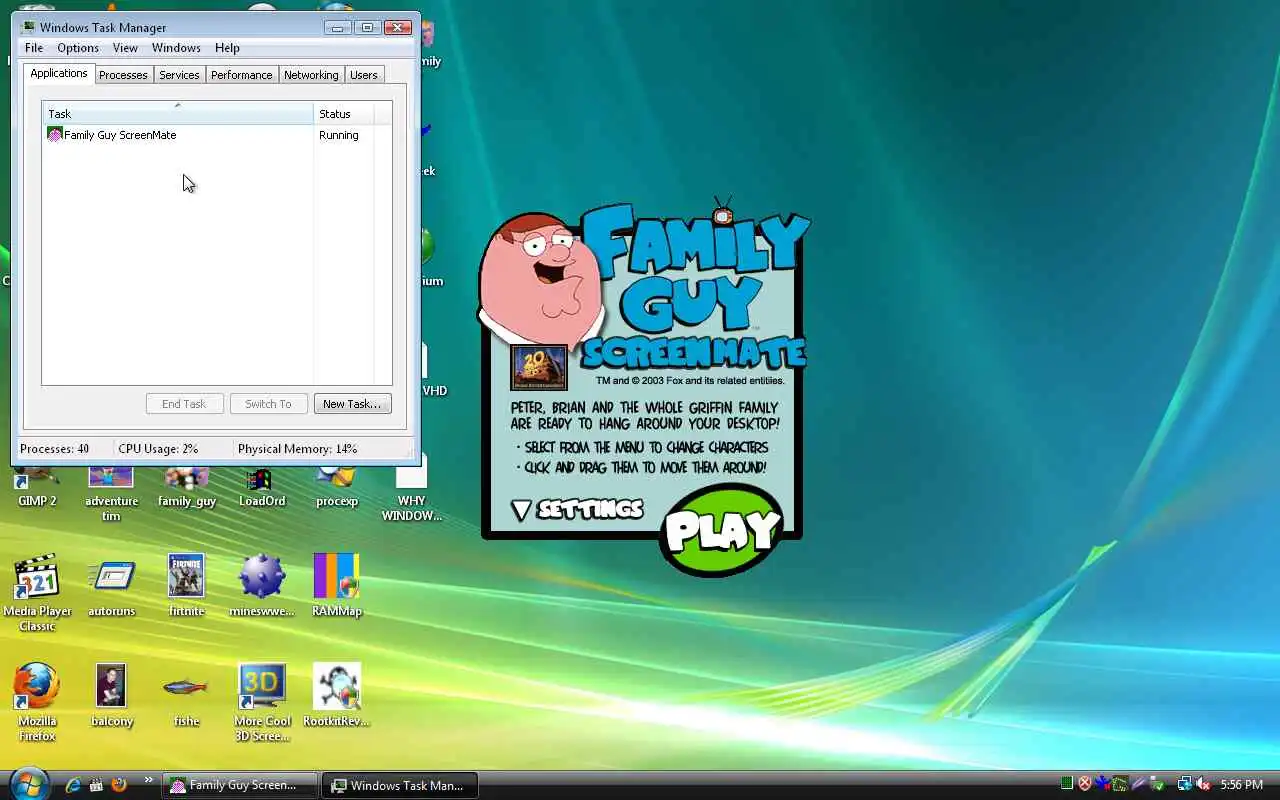Screen dimensions: 1280x800
Task: Click the Family Guy Screen... taskbar button
Action: [240, 785]
